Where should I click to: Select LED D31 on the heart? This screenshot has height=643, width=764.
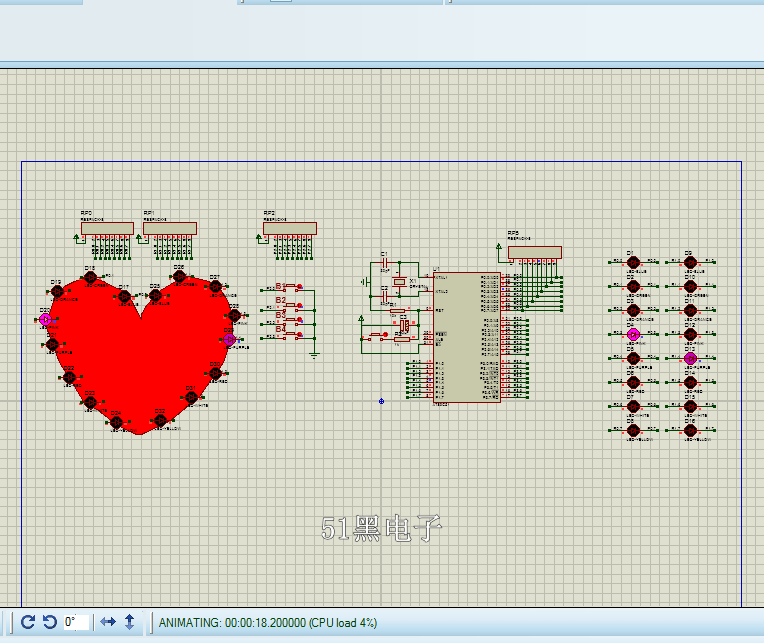coord(191,397)
